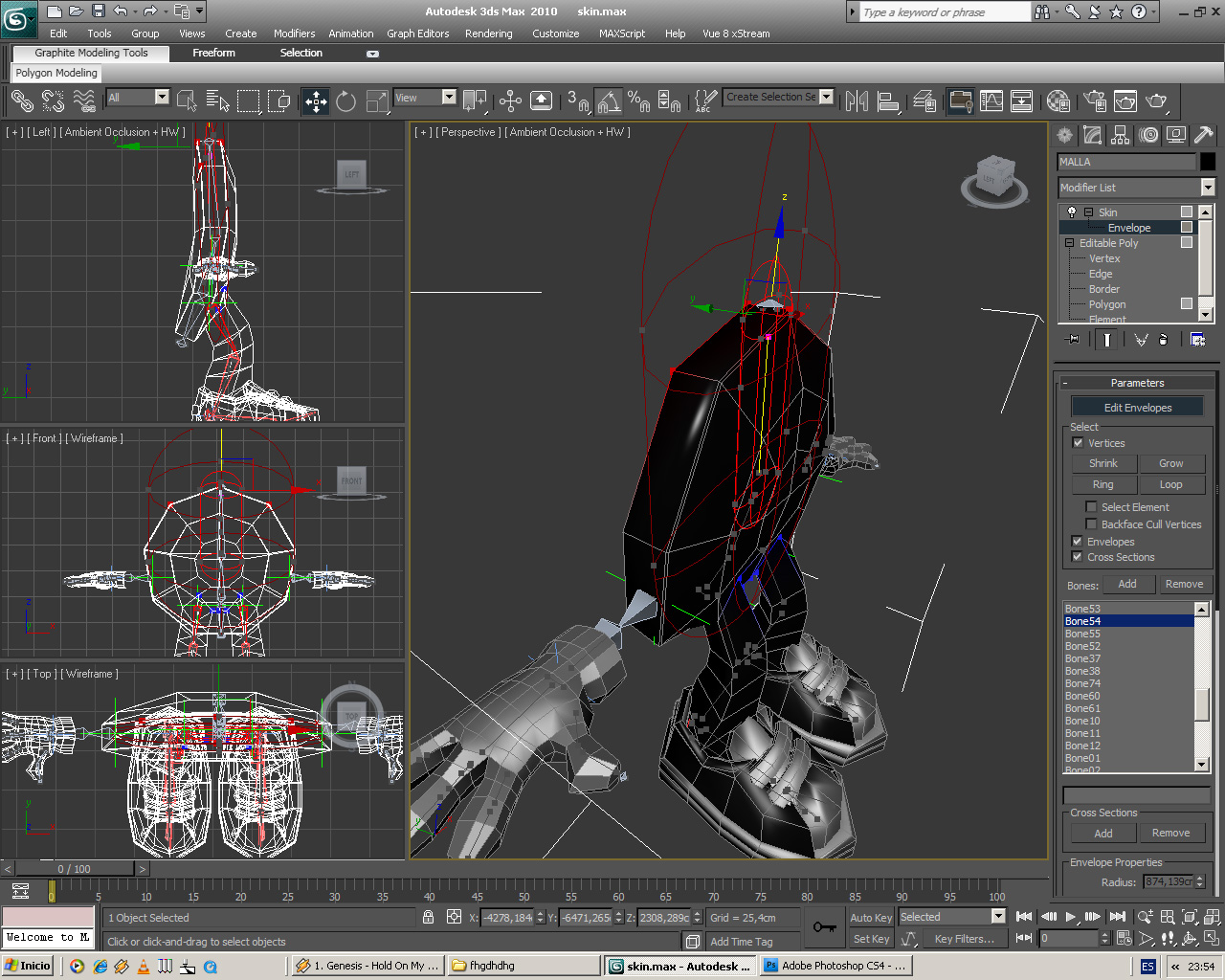Open the Modifier List dropdown

pos(1208,188)
